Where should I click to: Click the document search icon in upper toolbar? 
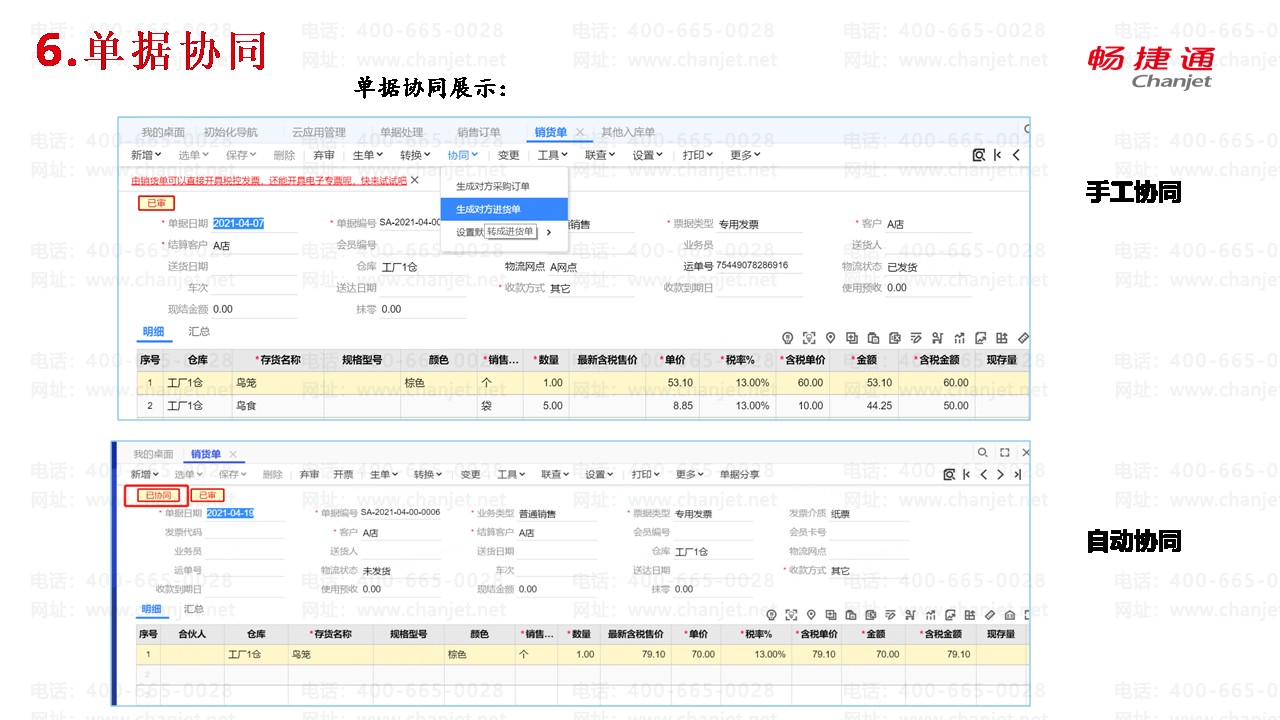(x=979, y=155)
